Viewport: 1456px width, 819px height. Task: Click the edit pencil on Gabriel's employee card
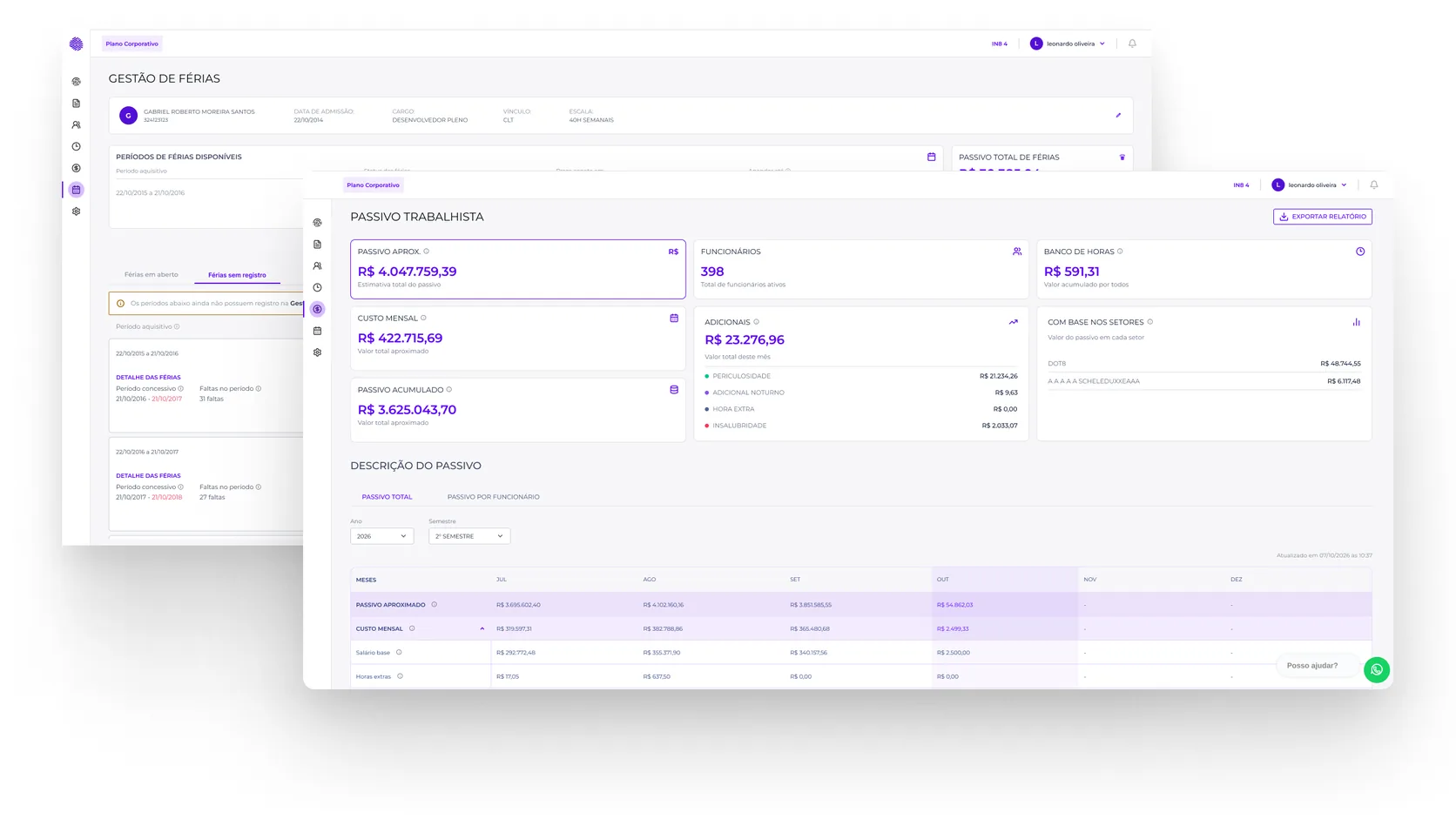pyautogui.click(x=1118, y=115)
